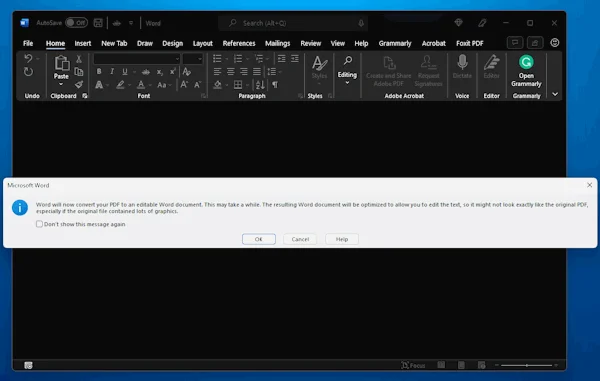Screen dimensions: 600x381
Task: Switch to the References tab
Action: [239, 43]
